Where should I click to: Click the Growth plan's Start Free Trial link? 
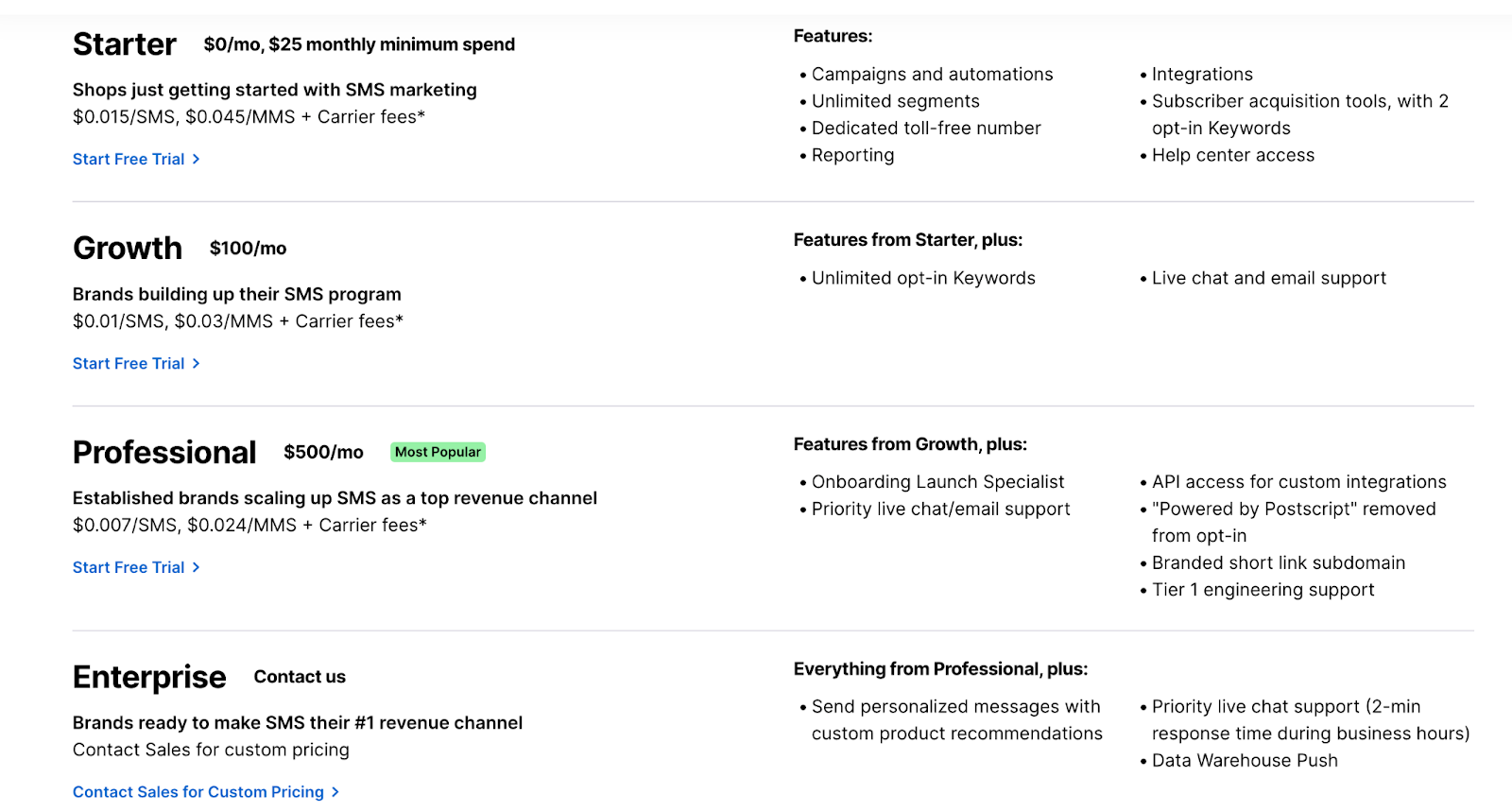(x=129, y=363)
